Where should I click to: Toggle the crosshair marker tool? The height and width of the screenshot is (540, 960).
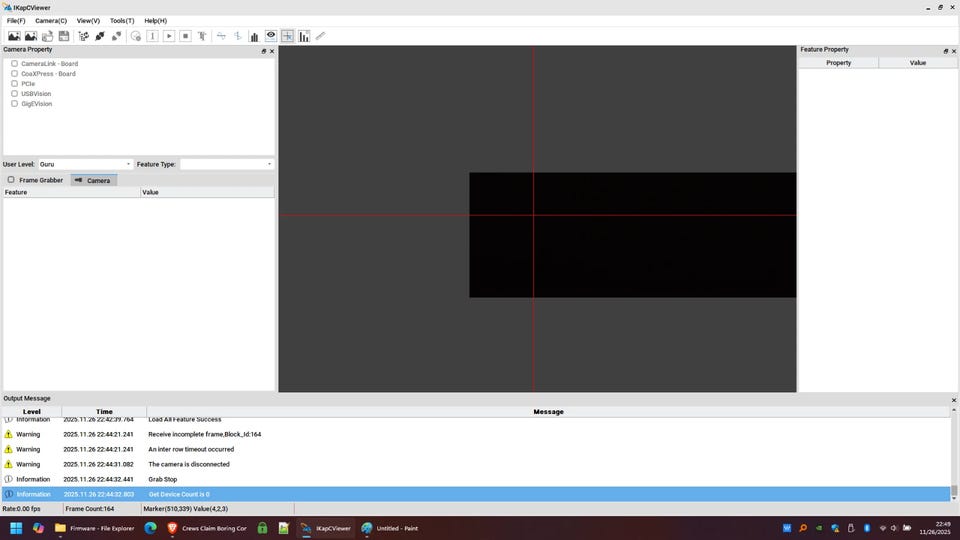[x=287, y=36]
